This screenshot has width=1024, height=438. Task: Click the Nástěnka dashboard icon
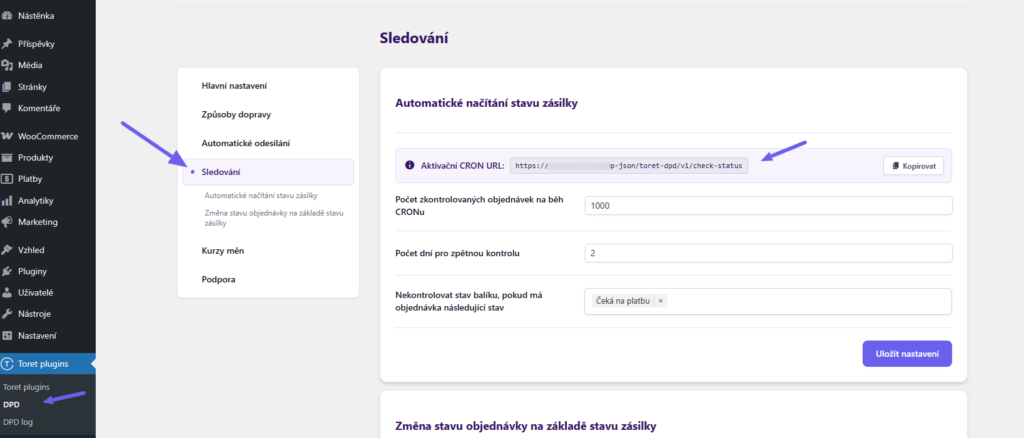7,16
